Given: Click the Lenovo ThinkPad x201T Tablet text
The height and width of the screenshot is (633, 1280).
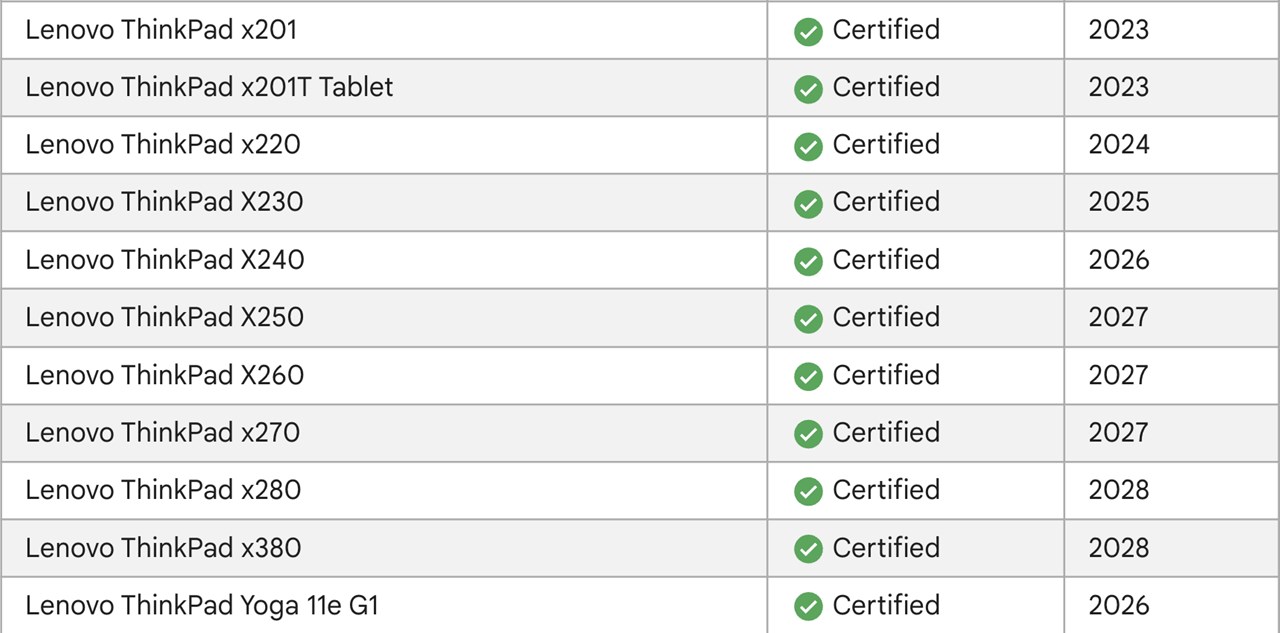Looking at the screenshot, I should (209, 87).
